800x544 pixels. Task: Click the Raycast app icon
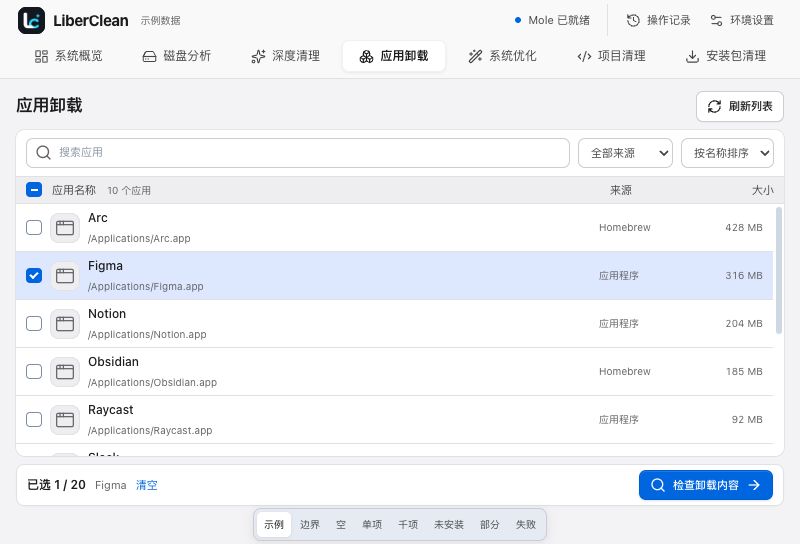(x=65, y=419)
